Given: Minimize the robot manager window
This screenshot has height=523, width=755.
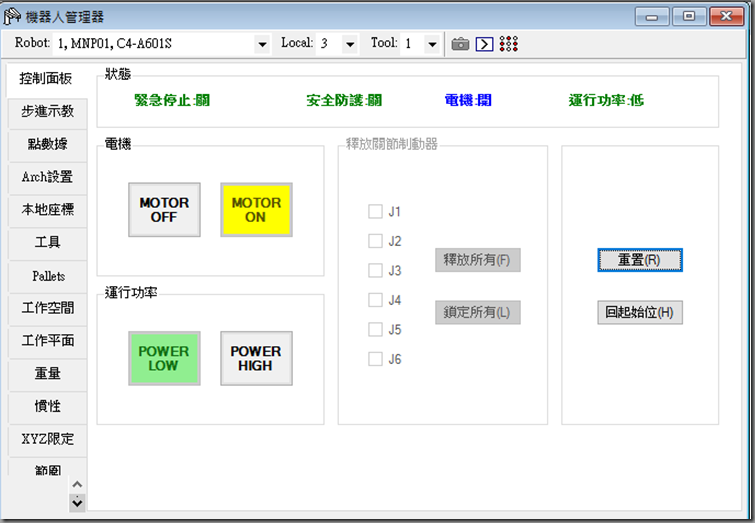Looking at the screenshot, I should (x=652, y=17).
